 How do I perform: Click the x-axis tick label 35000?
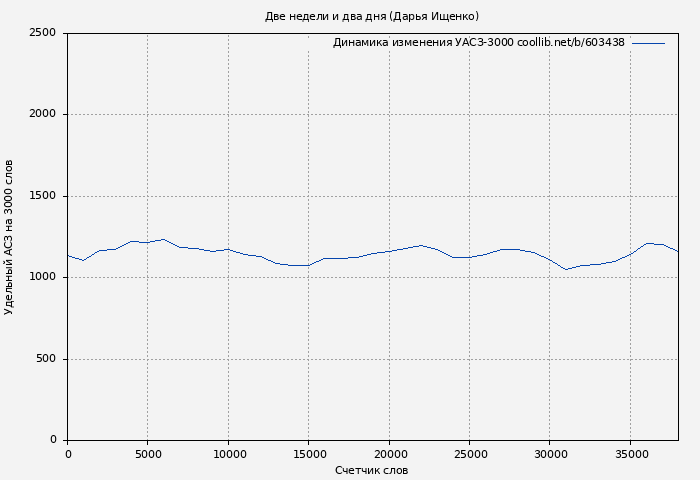630,453
